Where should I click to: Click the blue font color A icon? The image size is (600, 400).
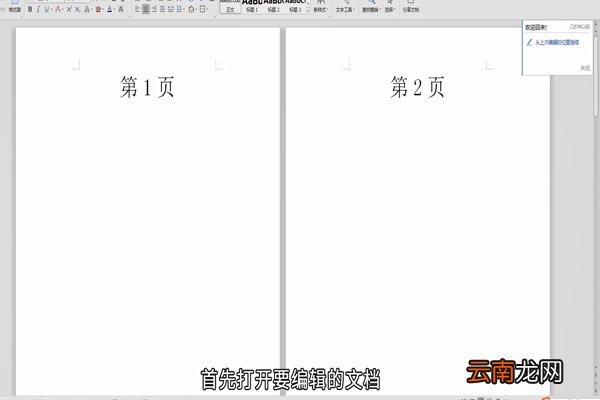pyautogui.click(x=110, y=9)
